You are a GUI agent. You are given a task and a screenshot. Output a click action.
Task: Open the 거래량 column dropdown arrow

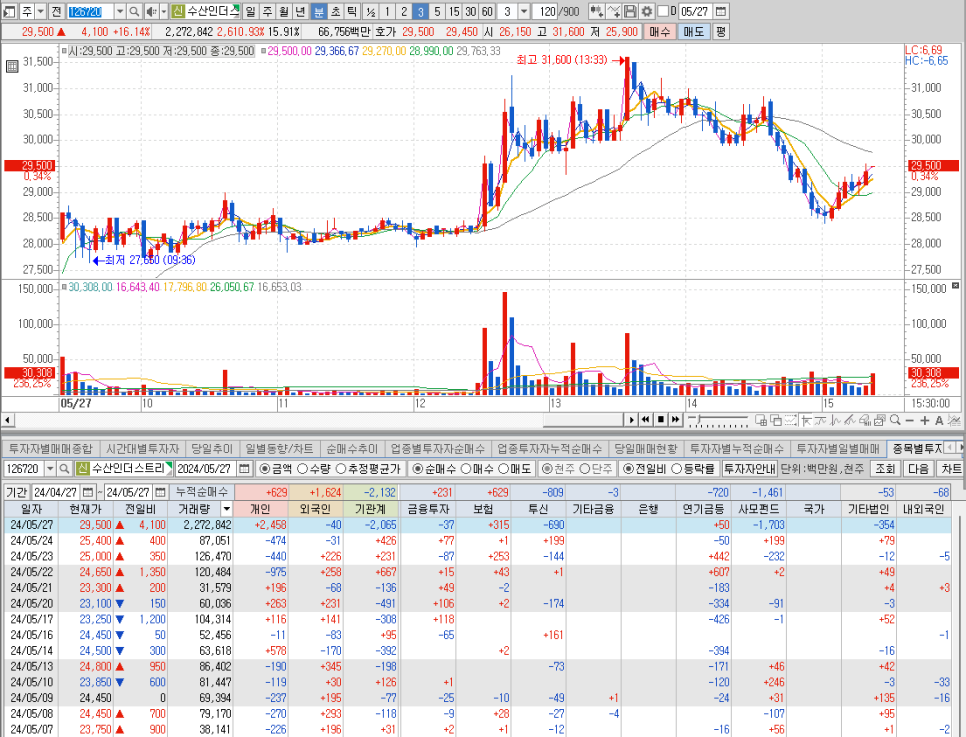click(226, 509)
